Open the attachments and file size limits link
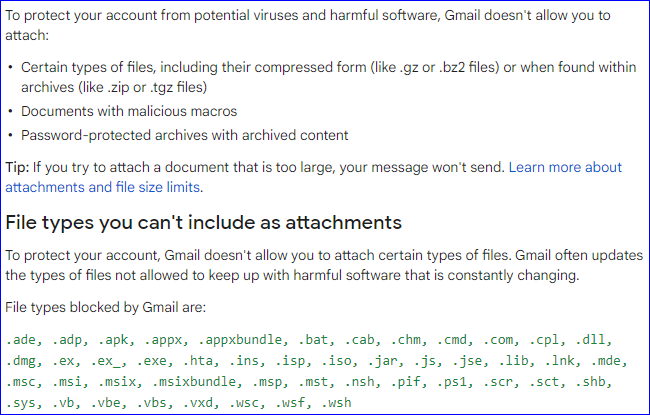 point(102,187)
